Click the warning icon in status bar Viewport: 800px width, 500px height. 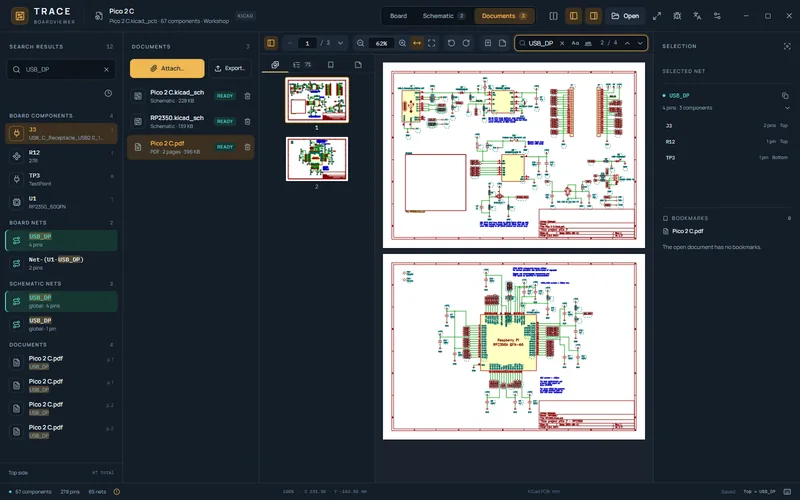[x=116, y=492]
